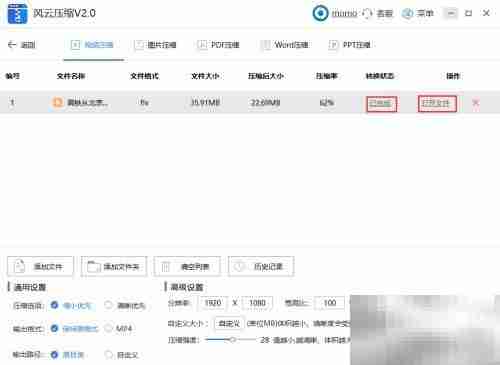The image size is (500, 365).
Task: Maximize the compression app window
Action: coord(468,13)
